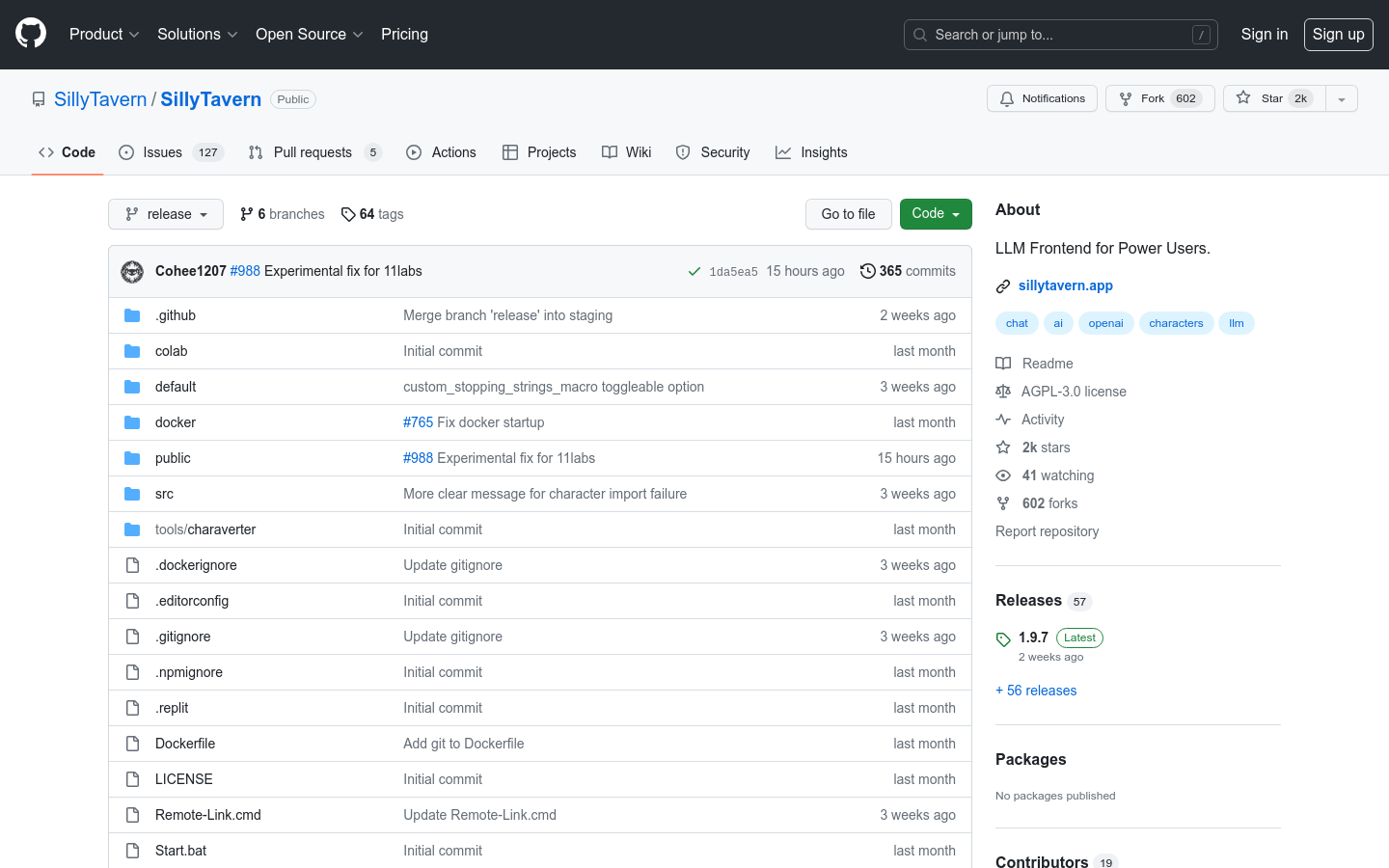Open the green Code dropdown button
The image size is (1389, 868).
936,214
